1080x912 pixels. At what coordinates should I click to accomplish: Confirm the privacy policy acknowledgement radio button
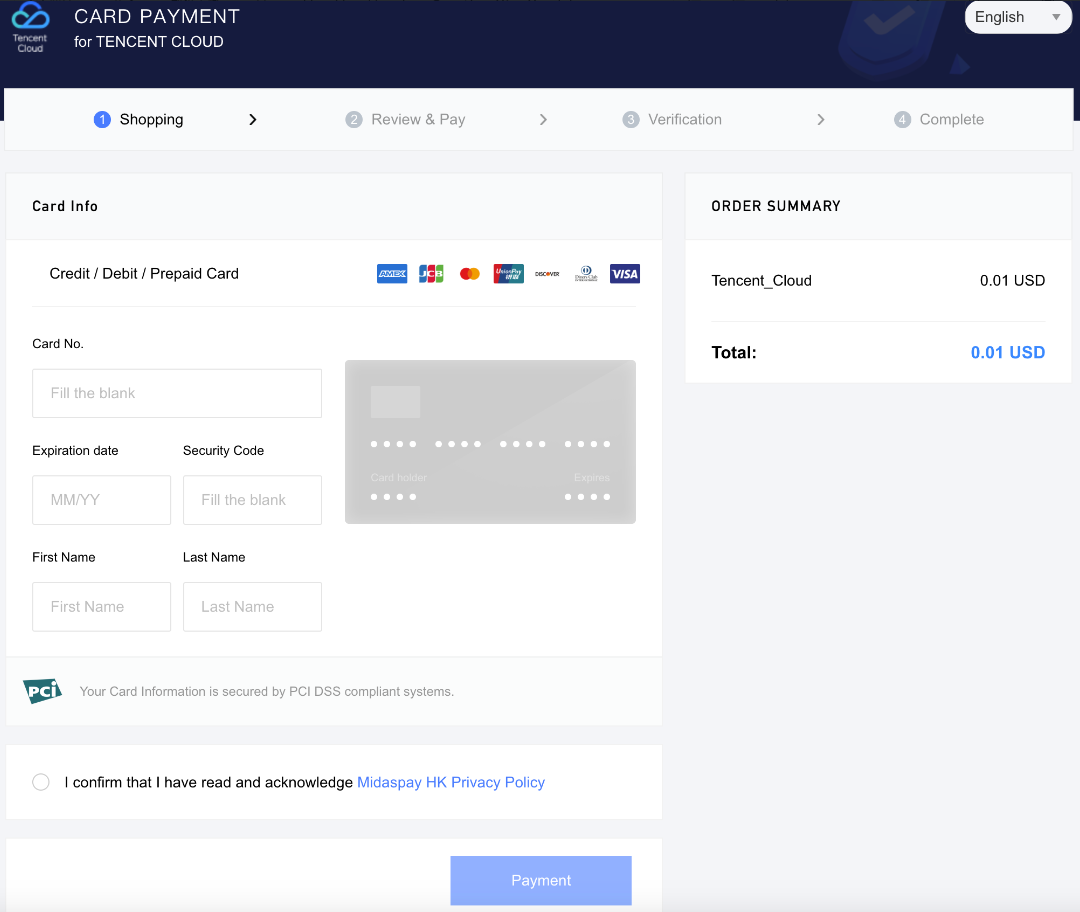point(41,782)
